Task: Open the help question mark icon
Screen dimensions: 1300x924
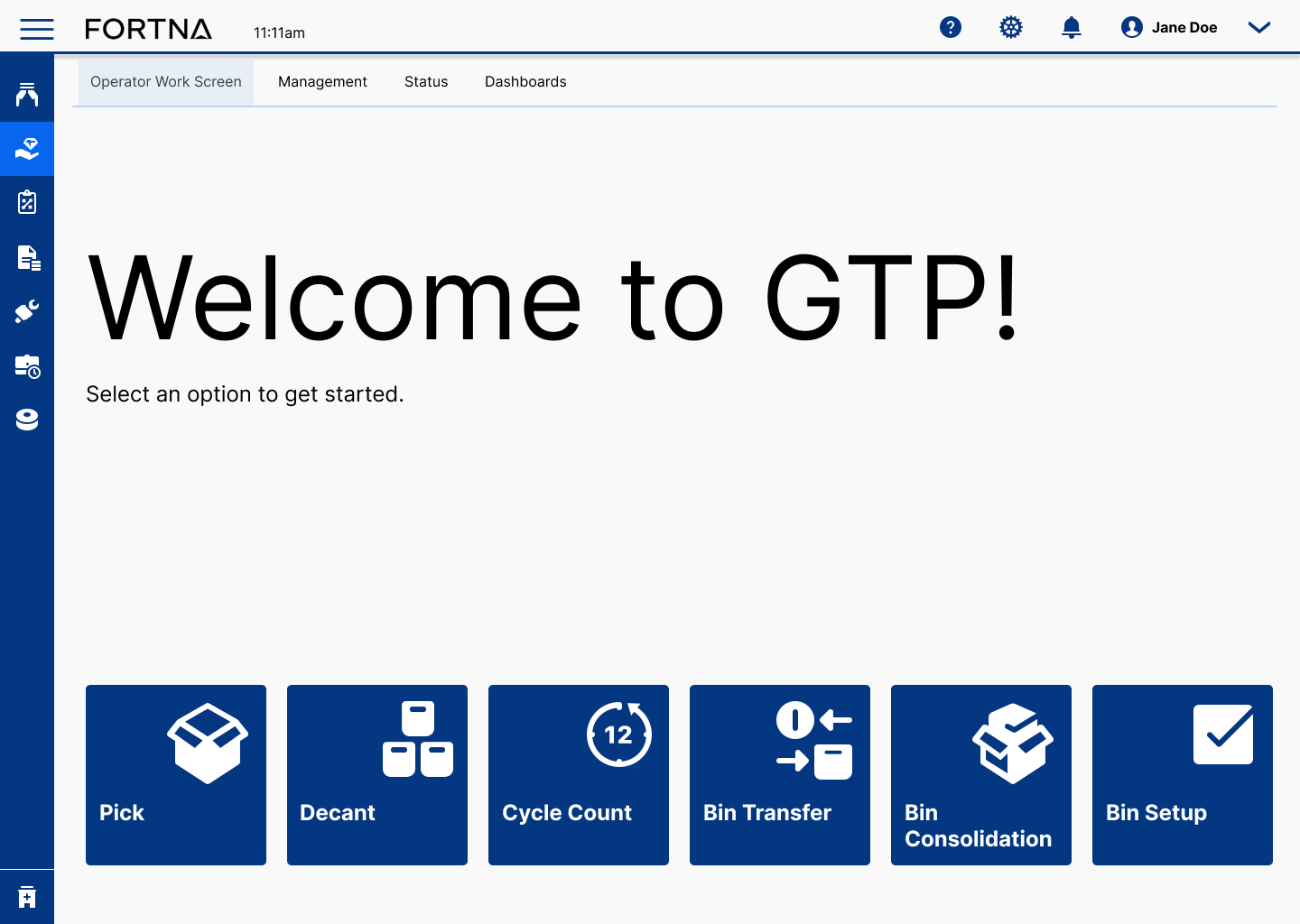Action: [951, 27]
